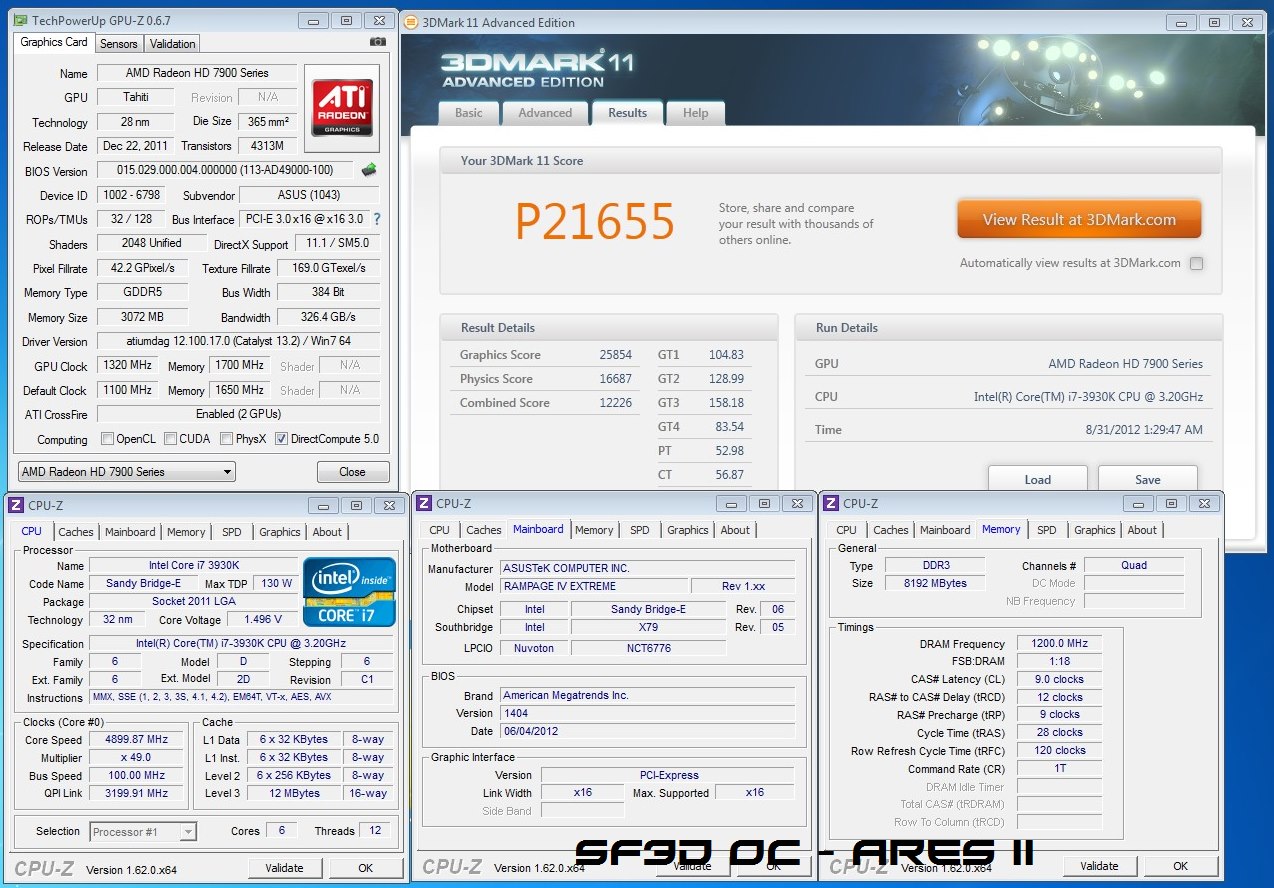Click the GPU-Z Name field
This screenshot has height=888, width=1274.
click(x=196, y=73)
